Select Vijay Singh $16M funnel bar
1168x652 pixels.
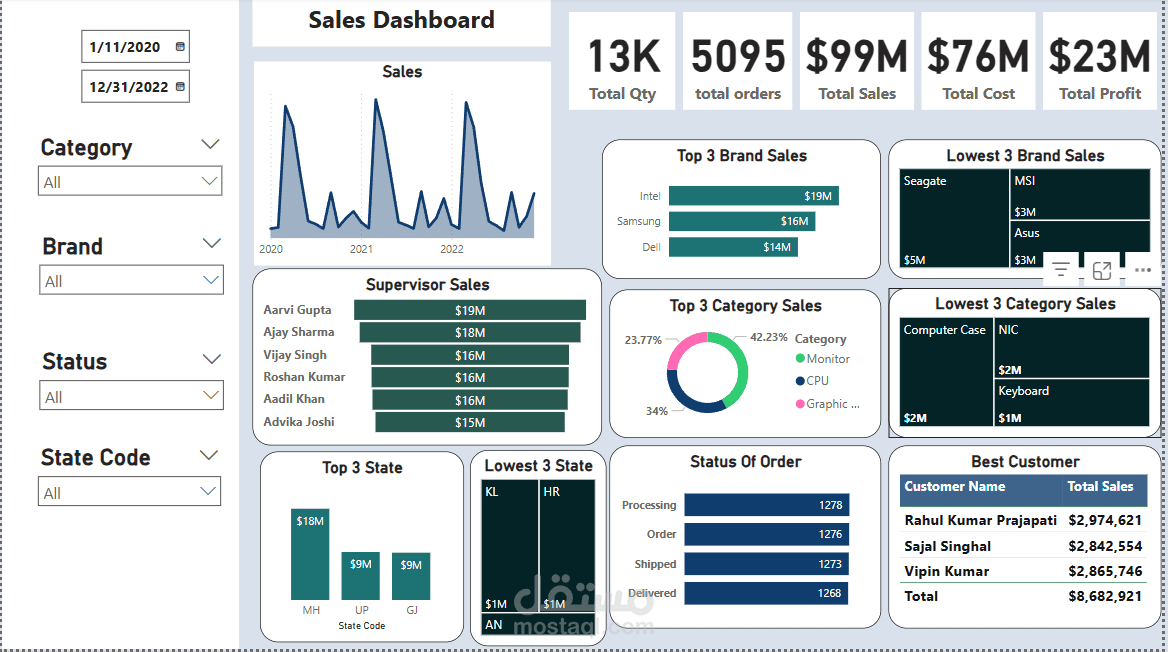tap(470, 355)
